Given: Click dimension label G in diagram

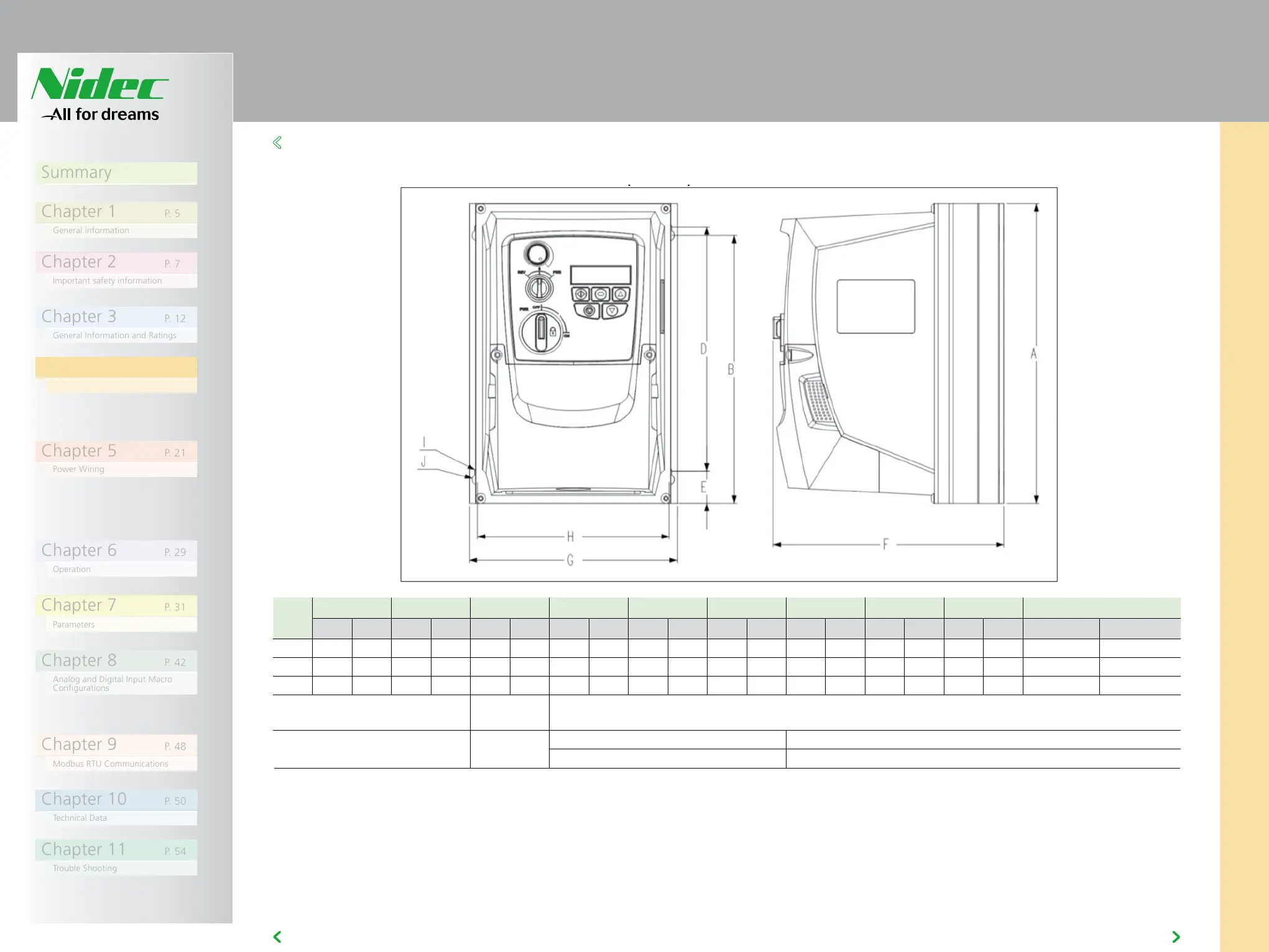Looking at the screenshot, I should [570, 560].
